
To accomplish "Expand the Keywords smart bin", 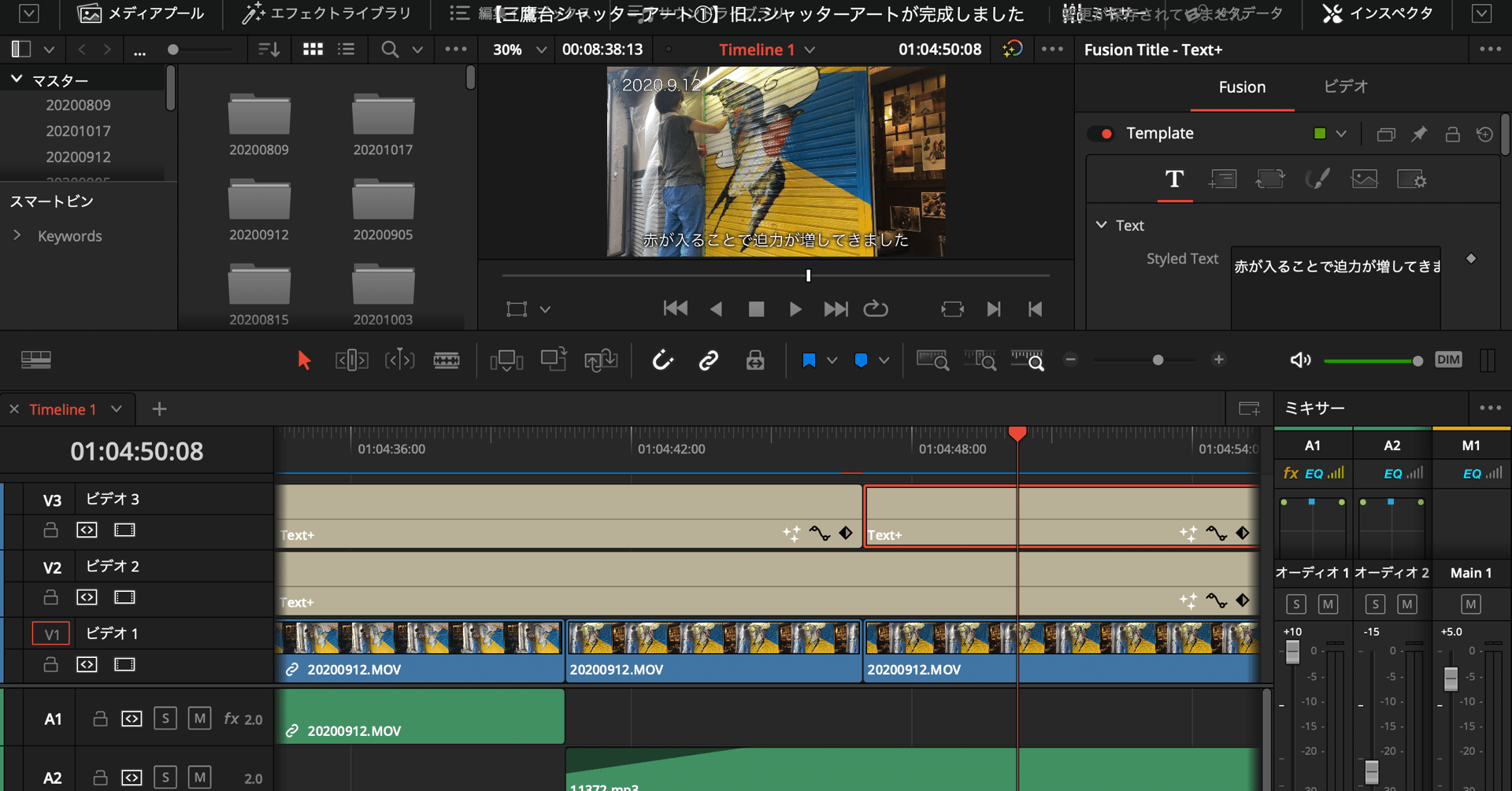I will [x=17, y=235].
